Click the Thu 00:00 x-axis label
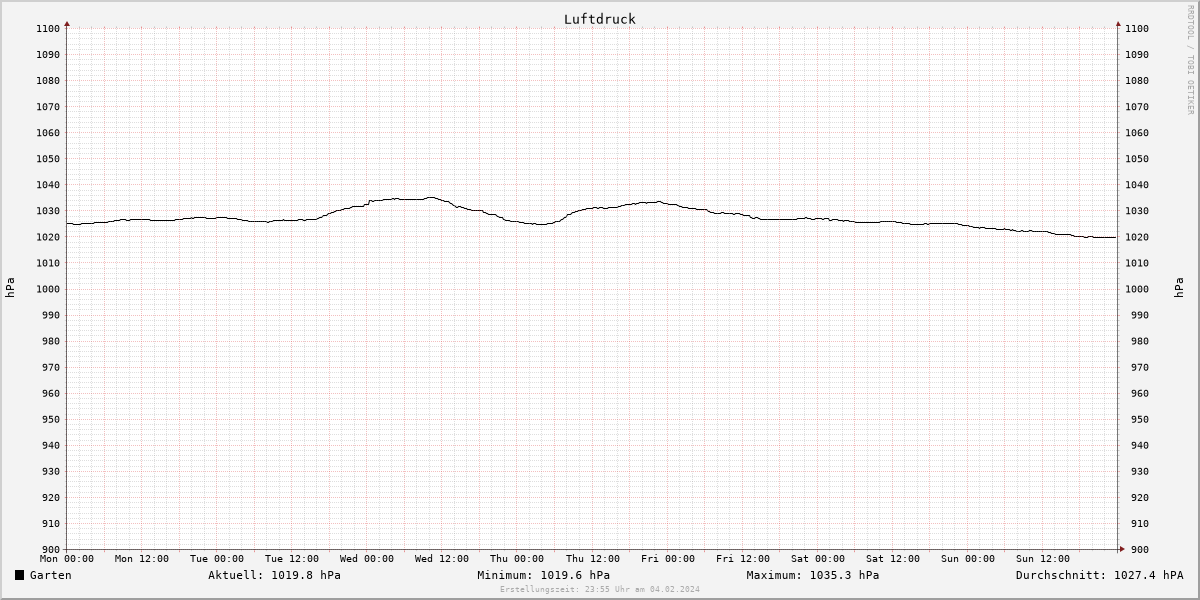The image size is (1200, 600). (517, 559)
